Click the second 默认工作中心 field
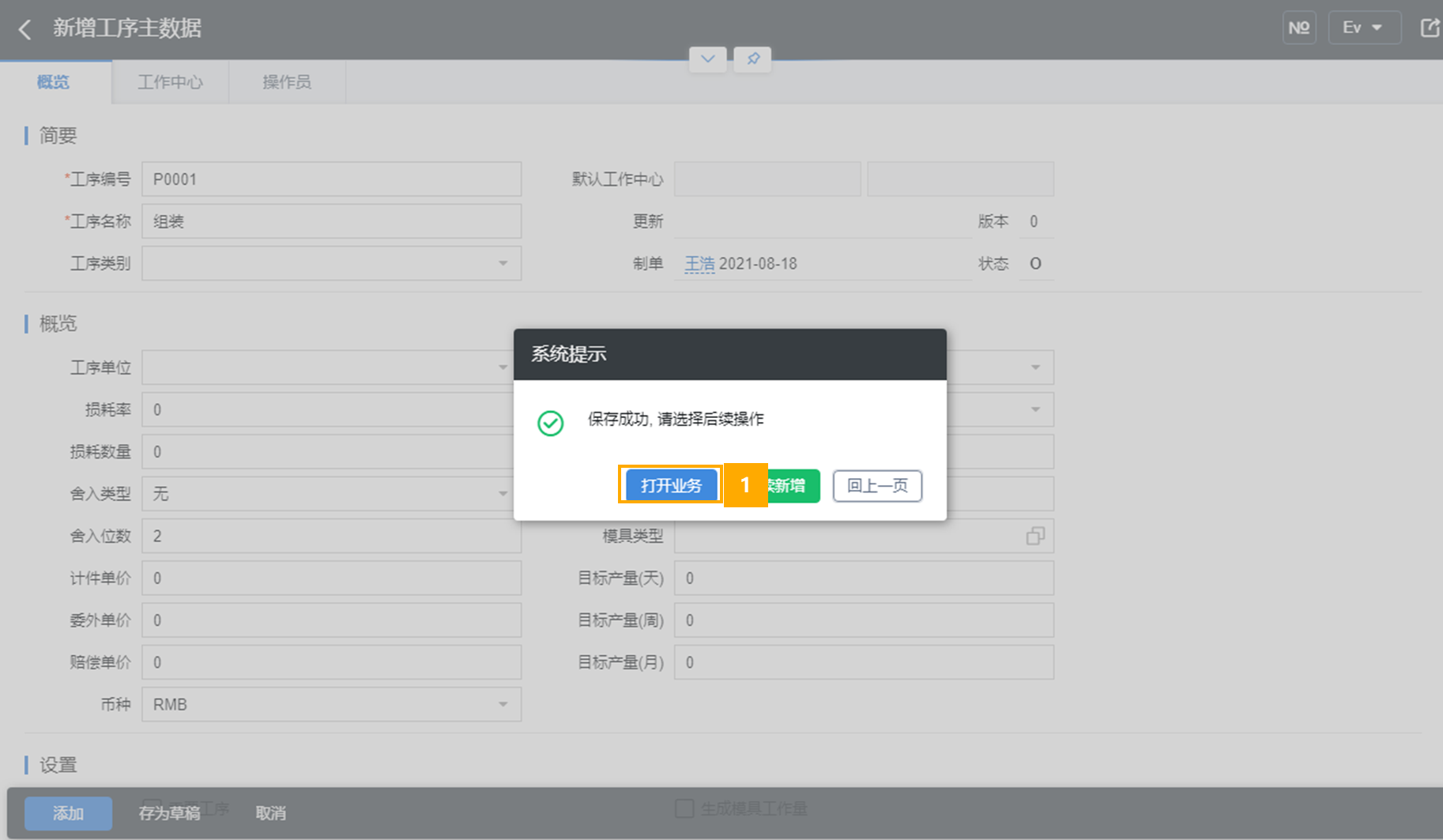This screenshot has height=840, width=1443. click(x=960, y=179)
